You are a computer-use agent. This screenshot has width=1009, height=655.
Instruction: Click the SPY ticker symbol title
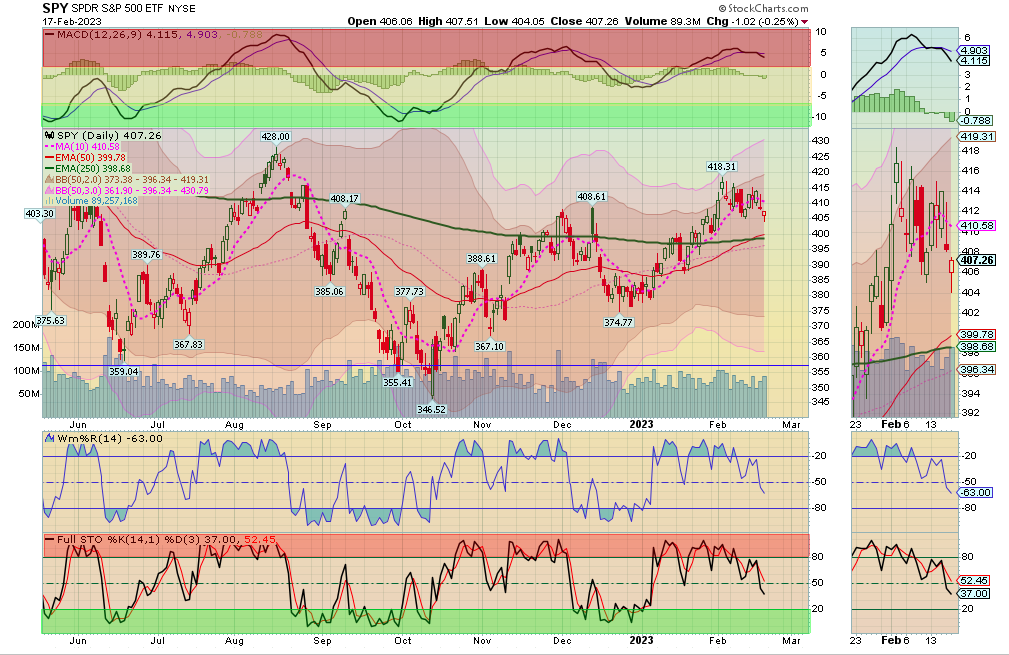pos(57,8)
